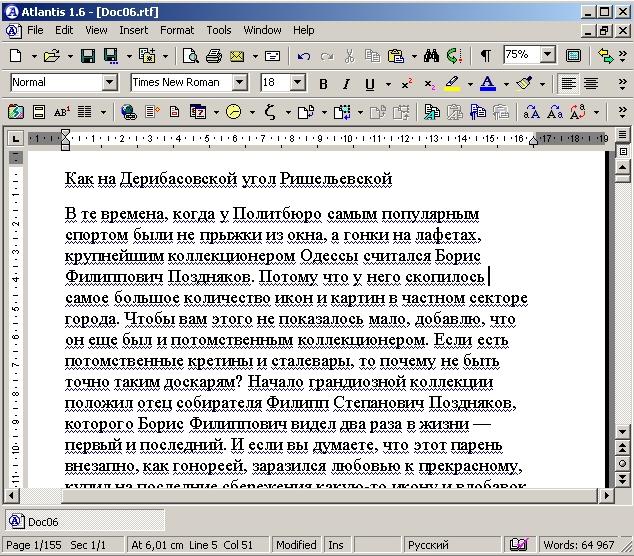Open the Help menu
Image resolution: width=634 pixels, height=556 pixels.
coord(304,30)
